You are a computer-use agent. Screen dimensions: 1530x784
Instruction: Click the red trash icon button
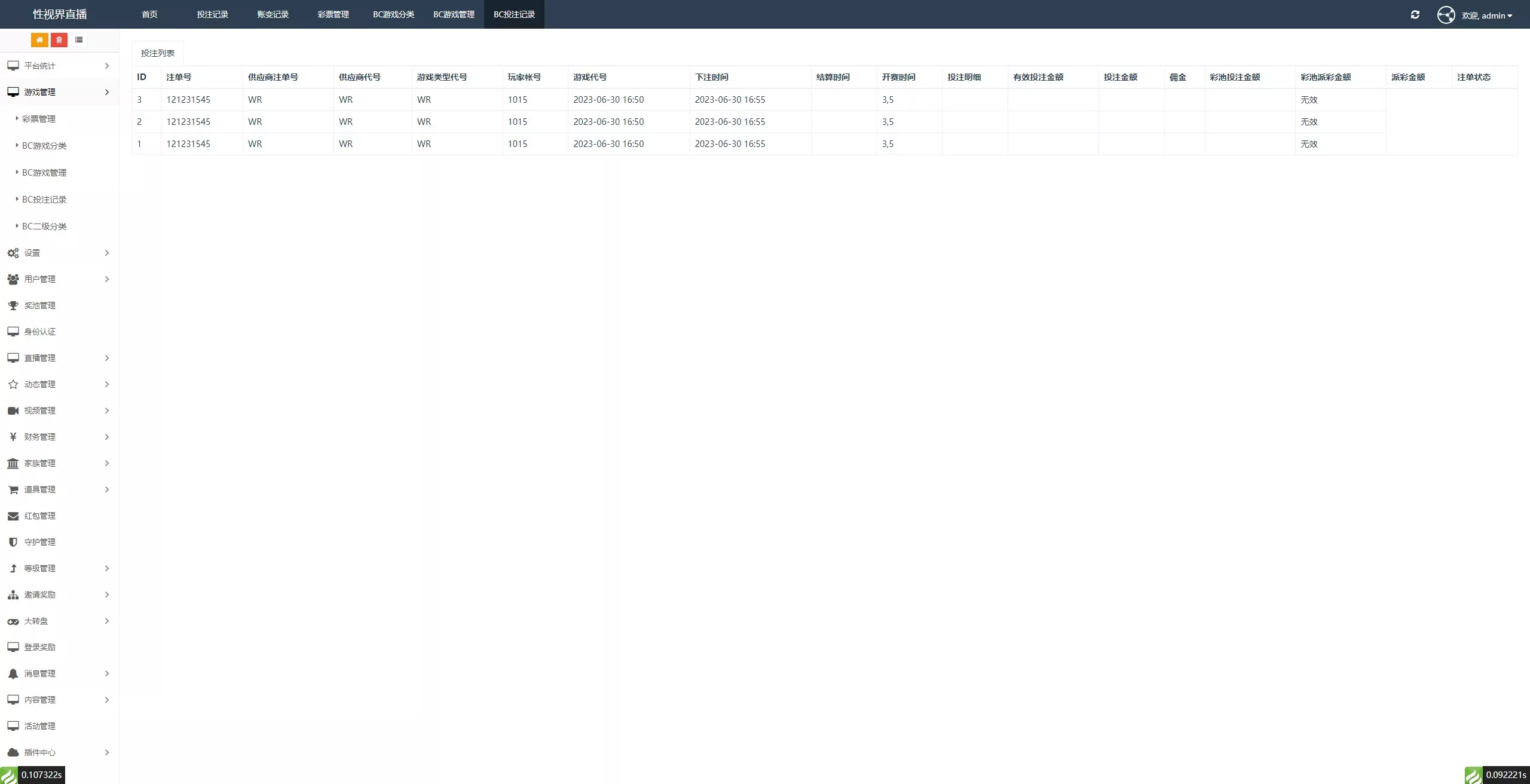(59, 40)
